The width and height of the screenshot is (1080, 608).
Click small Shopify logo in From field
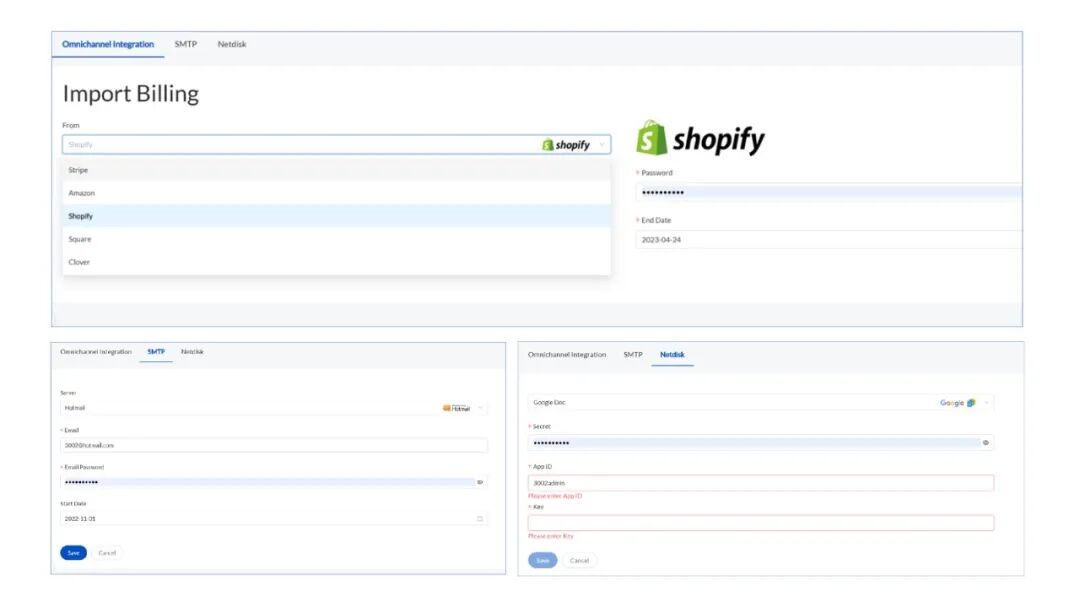(566, 145)
